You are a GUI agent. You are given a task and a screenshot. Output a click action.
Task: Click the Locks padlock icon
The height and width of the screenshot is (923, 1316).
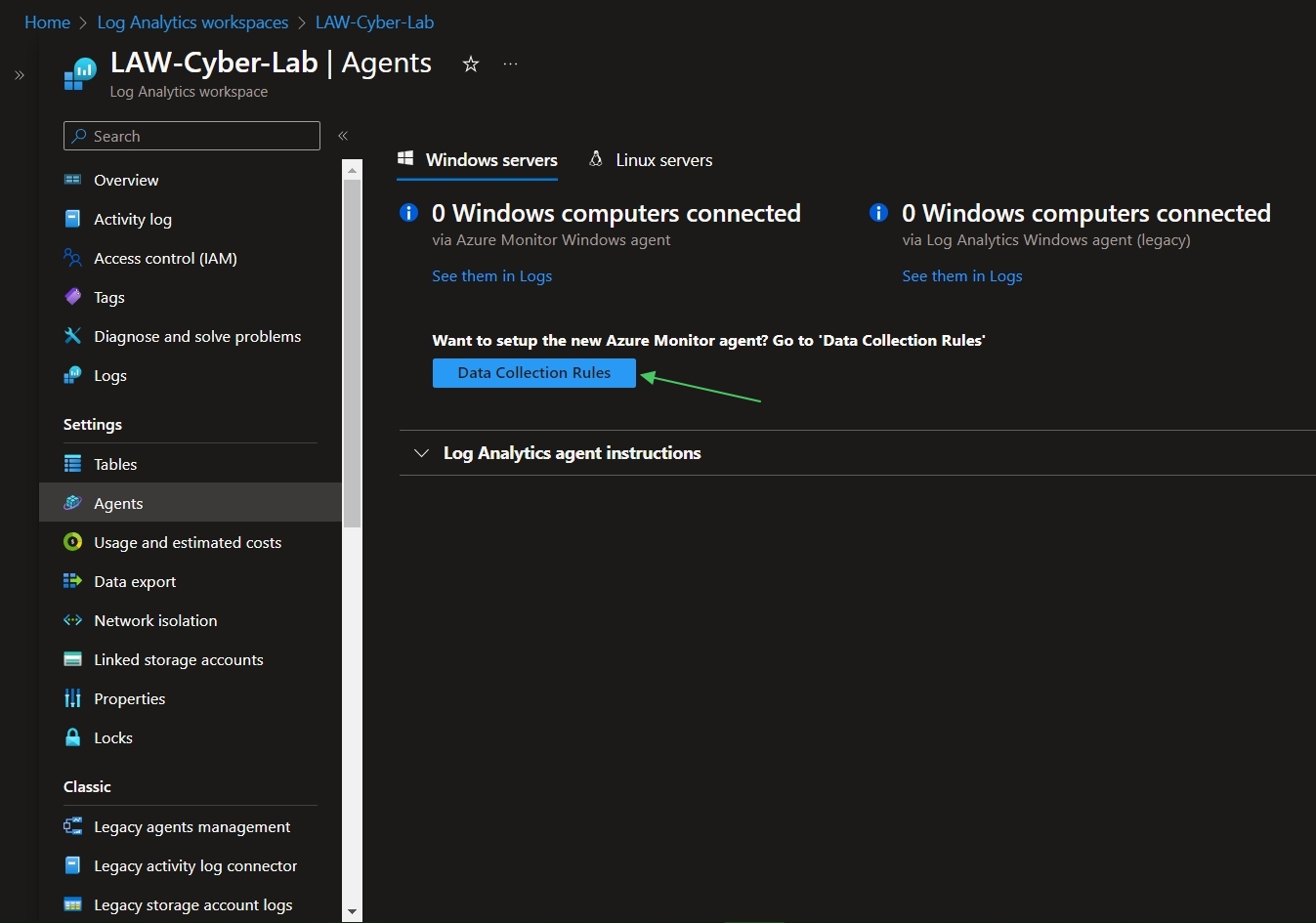(72, 737)
